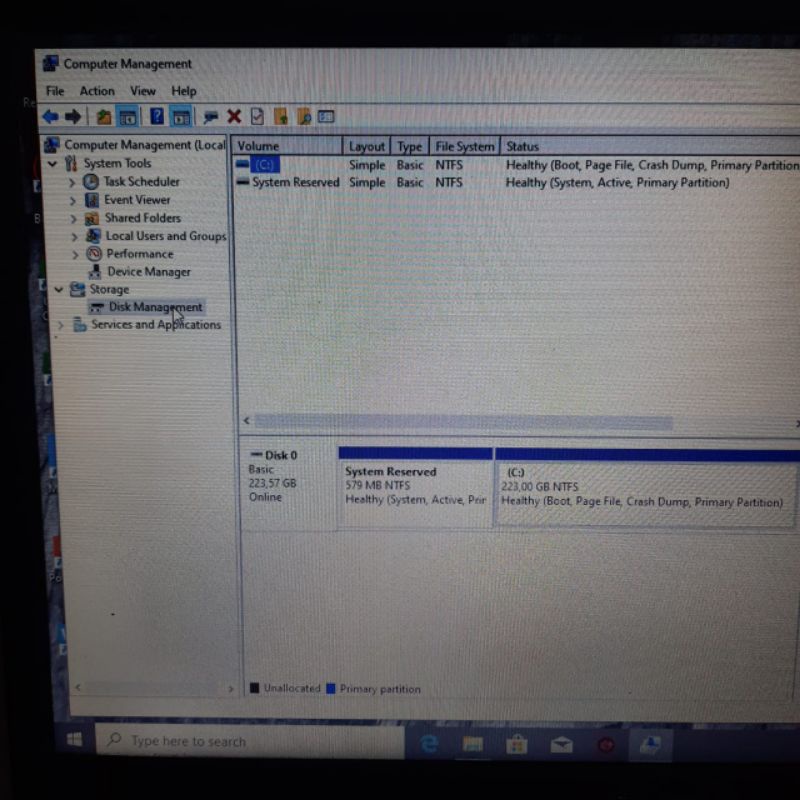Select Local Users and Groups
Screen dimensions: 800x800
click(x=166, y=236)
